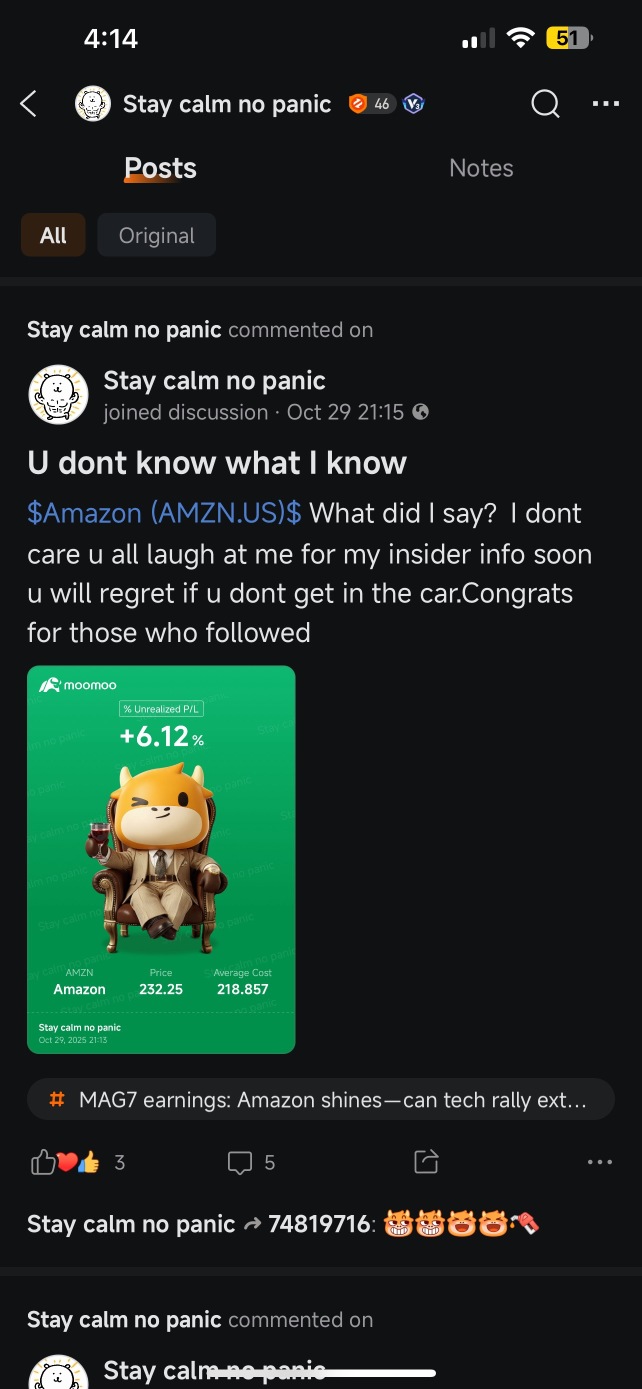Open the MAG7 earnings hashtag topic
This screenshot has width=642, height=1389.
[320, 1100]
